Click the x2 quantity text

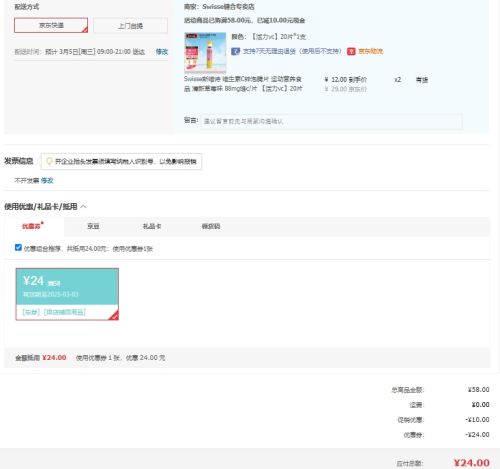[397, 80]
